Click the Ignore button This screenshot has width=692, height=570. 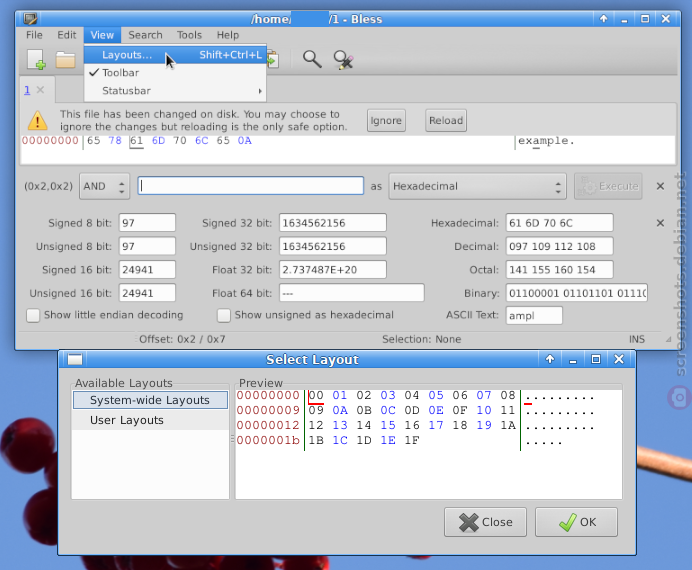[x=386, y=120]
